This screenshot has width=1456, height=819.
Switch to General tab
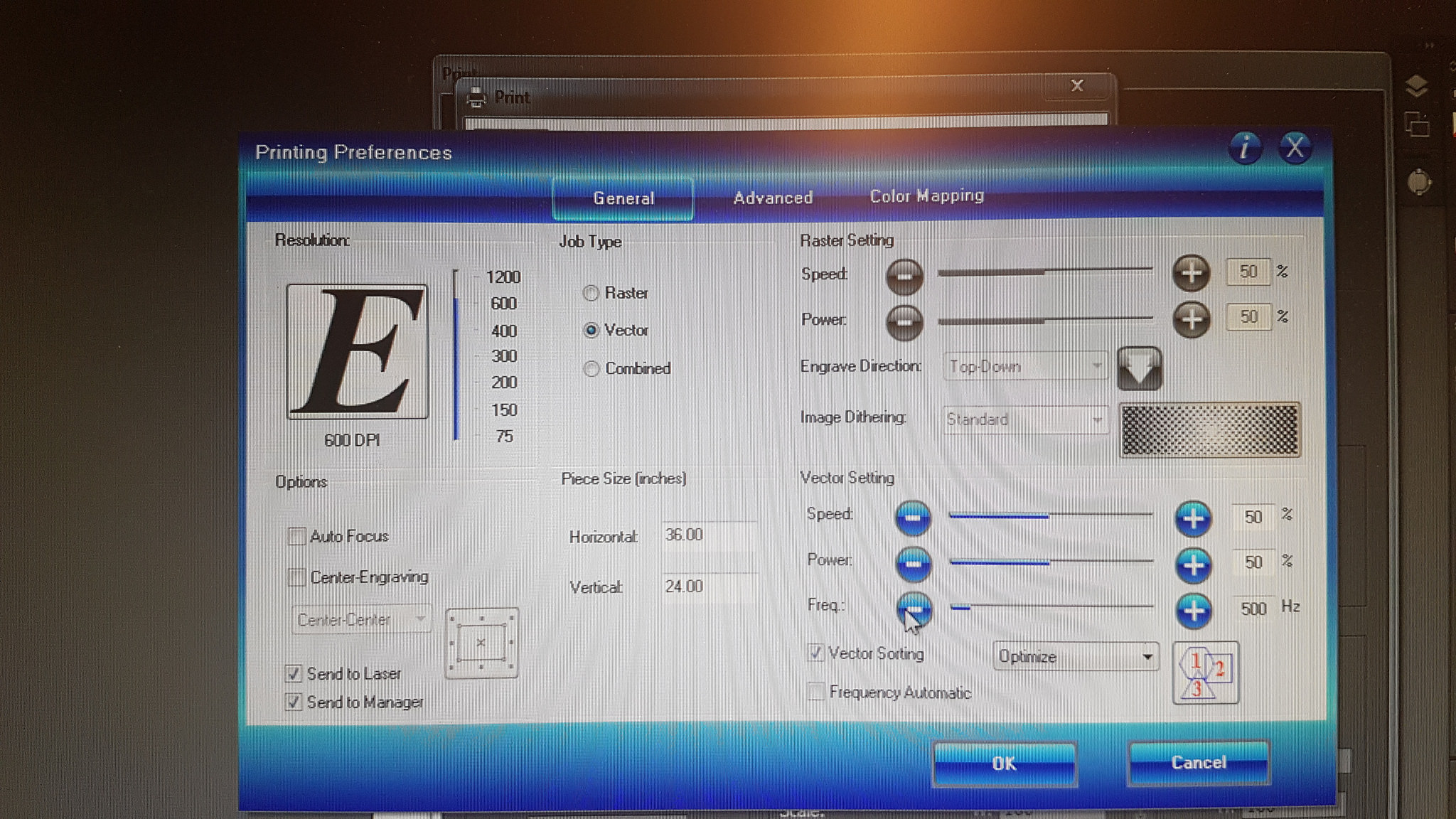point(623,198)
